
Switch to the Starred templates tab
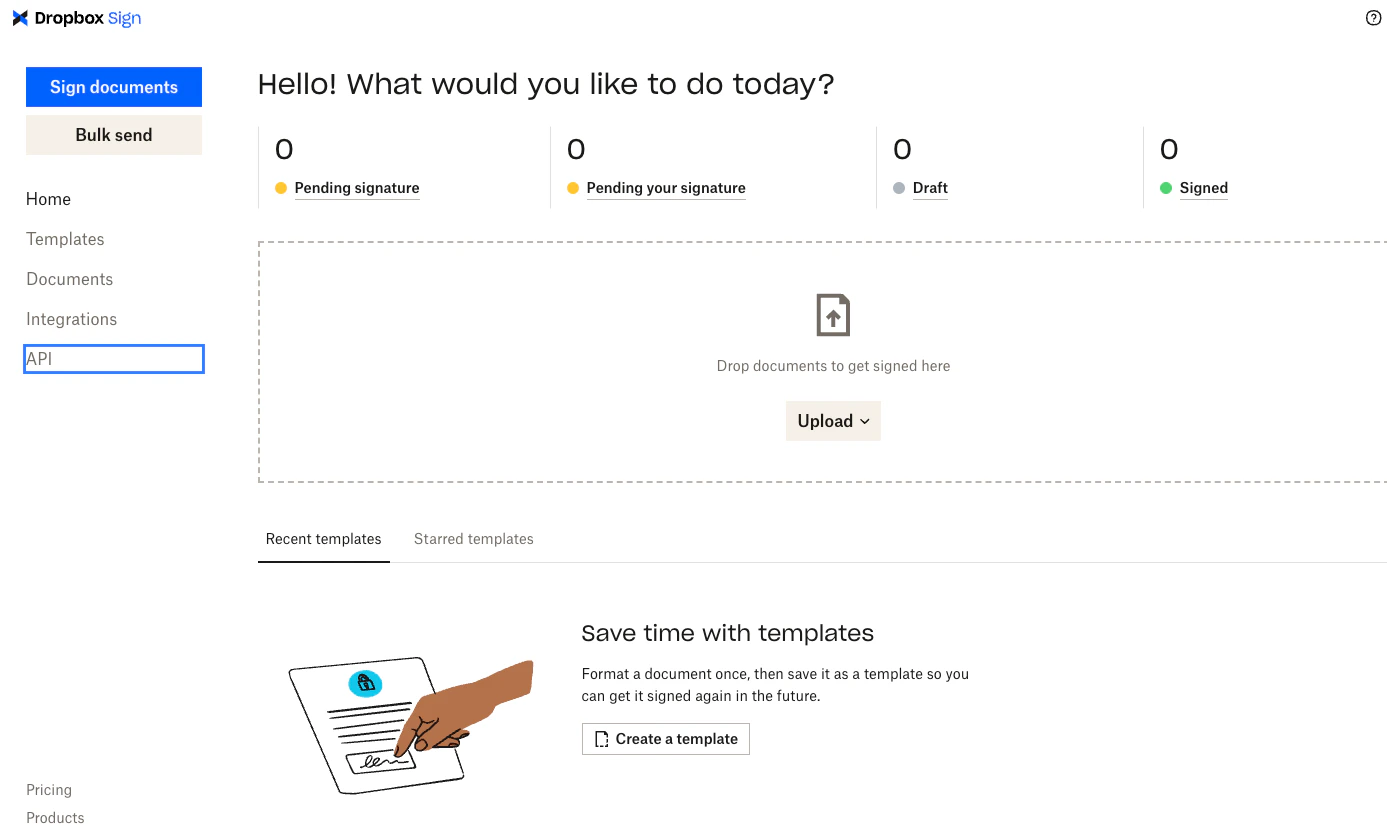click(474, 539)
